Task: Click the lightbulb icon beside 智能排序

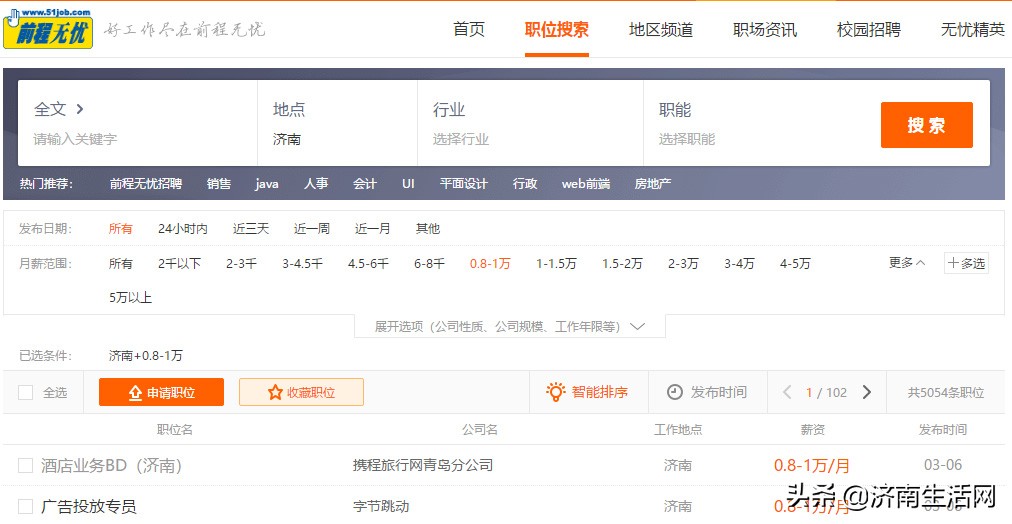Action: (555, 392)
